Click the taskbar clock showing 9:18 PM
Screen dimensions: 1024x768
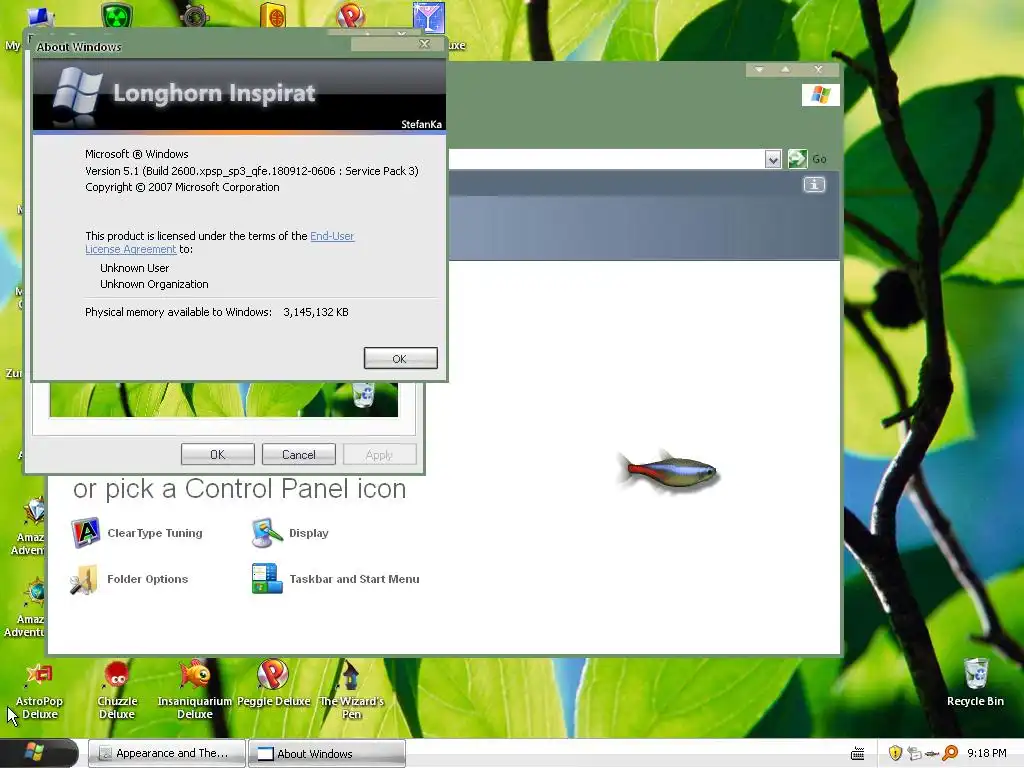point(987,753)
